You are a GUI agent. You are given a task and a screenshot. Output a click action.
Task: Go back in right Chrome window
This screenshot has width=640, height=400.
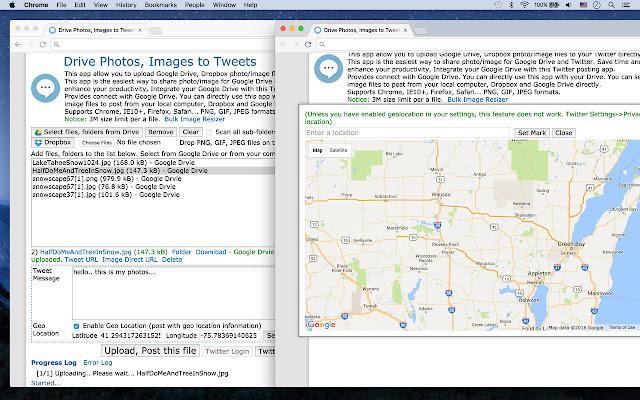283,44
